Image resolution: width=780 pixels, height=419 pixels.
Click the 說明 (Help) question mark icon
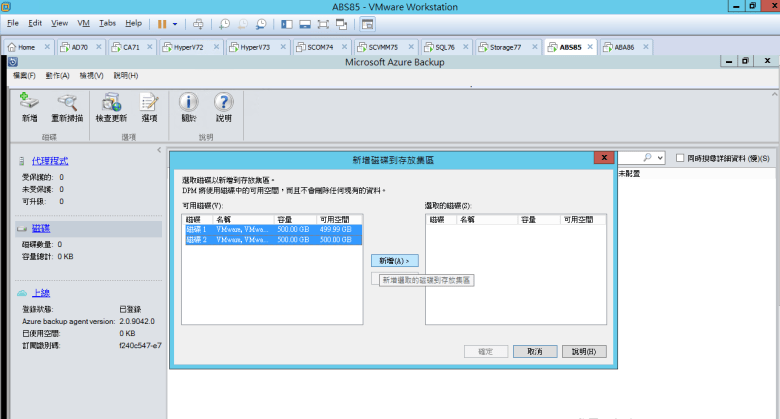click(x=223, y=105)
